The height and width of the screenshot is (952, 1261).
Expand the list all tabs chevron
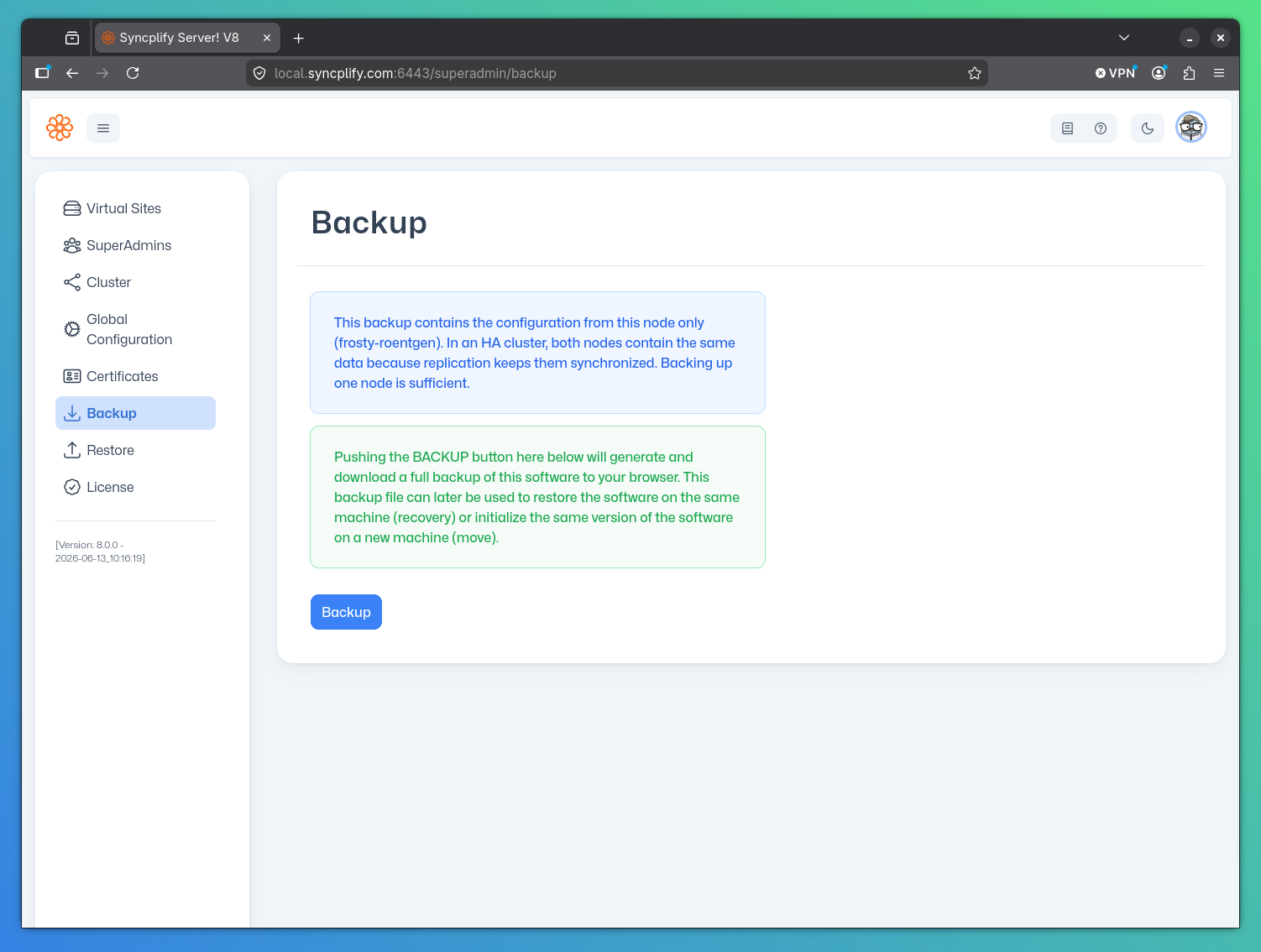[x=1124, y=38]
